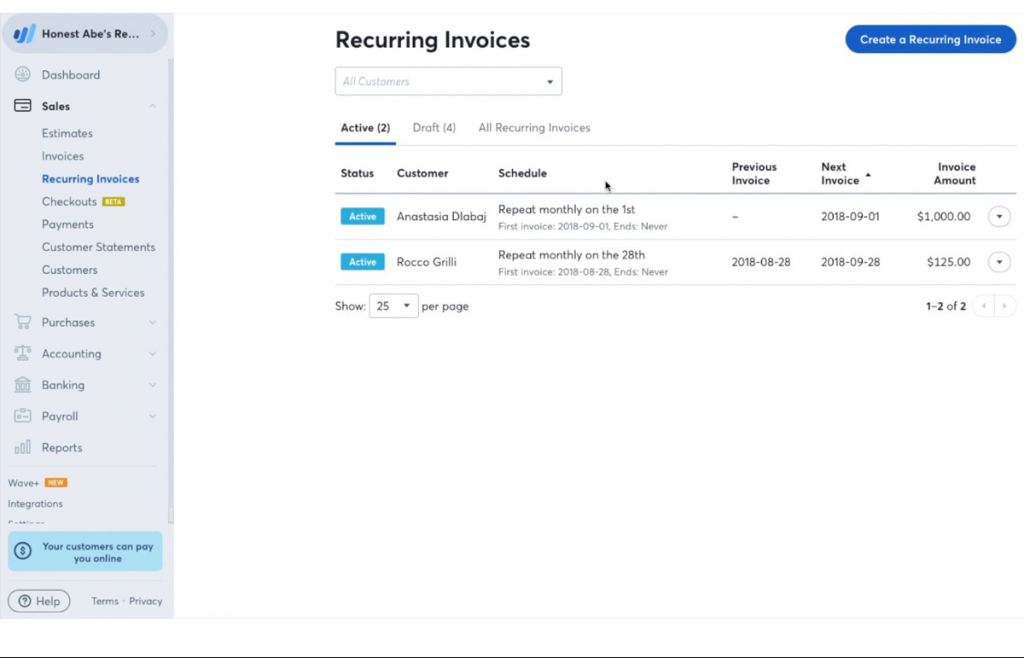Image resolution: width=1024 pixels, height=658 pixels.
Task: Switch to the Draft (4) tab
Action: pyautogui.click(x=433, y=128)
